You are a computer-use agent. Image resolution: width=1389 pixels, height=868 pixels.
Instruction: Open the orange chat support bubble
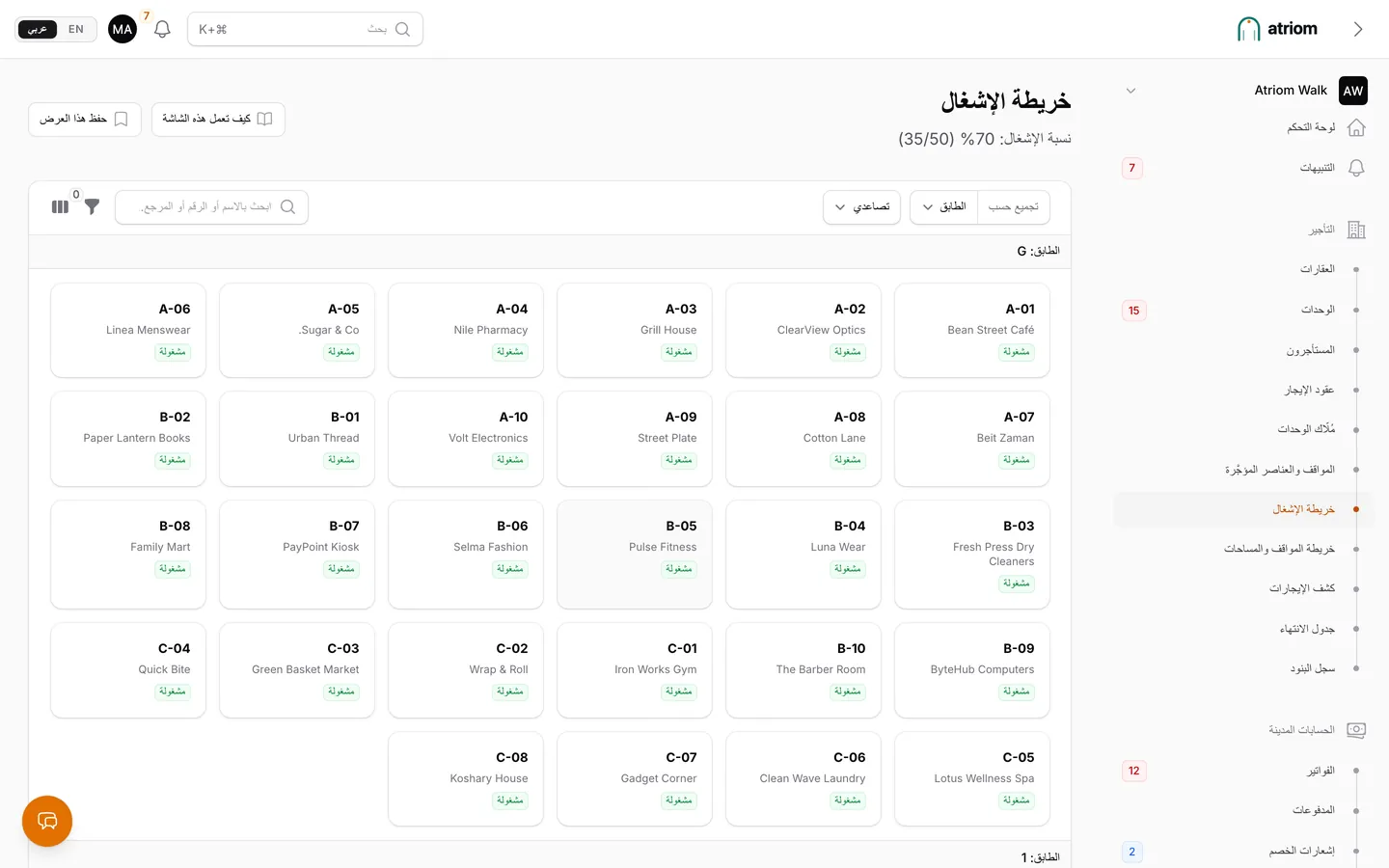click(47, 821)
